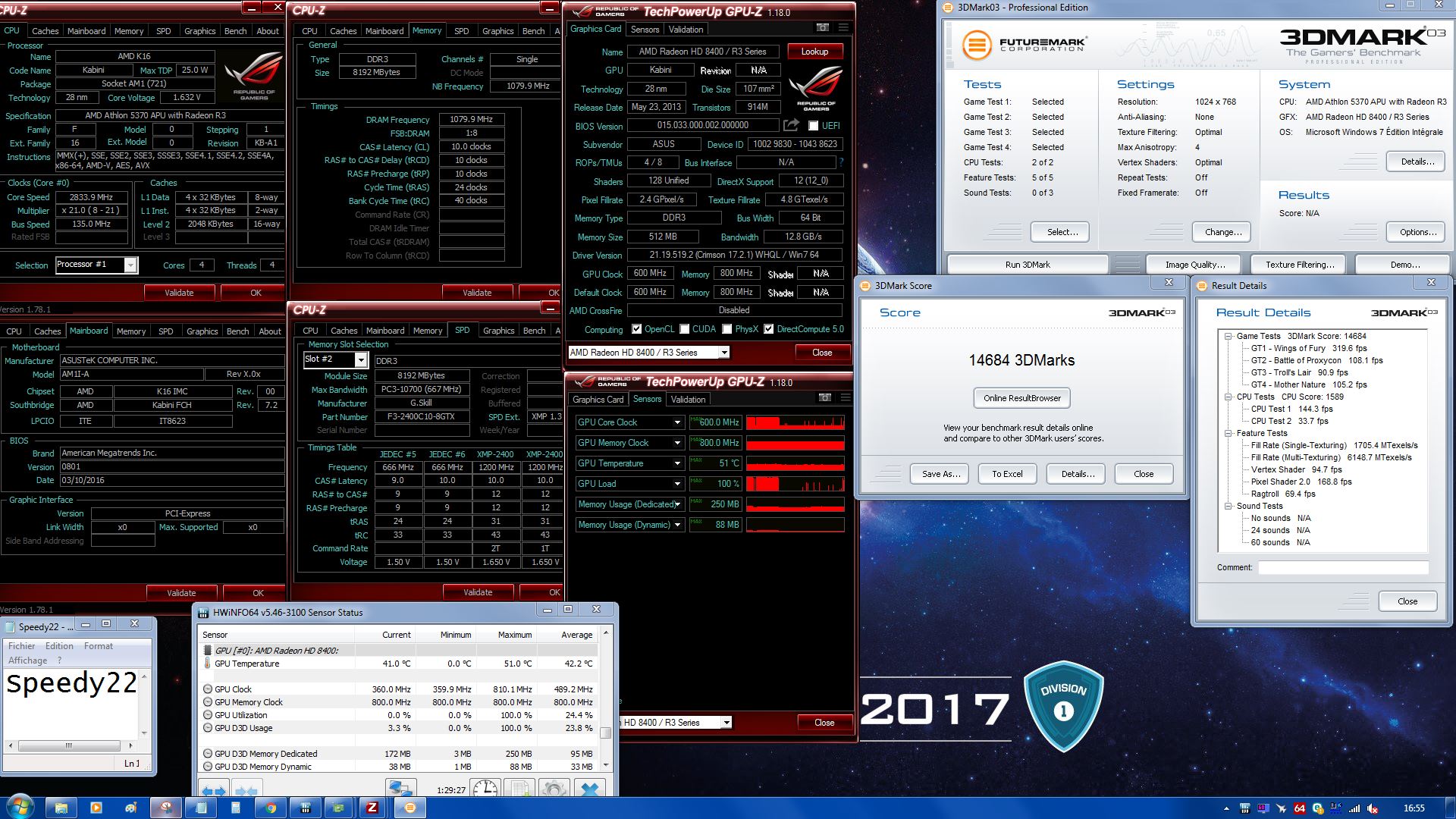Click camera icon in GPU-Z Sensors window
This screenshot has height=819, width=1456.
point(825,398)
